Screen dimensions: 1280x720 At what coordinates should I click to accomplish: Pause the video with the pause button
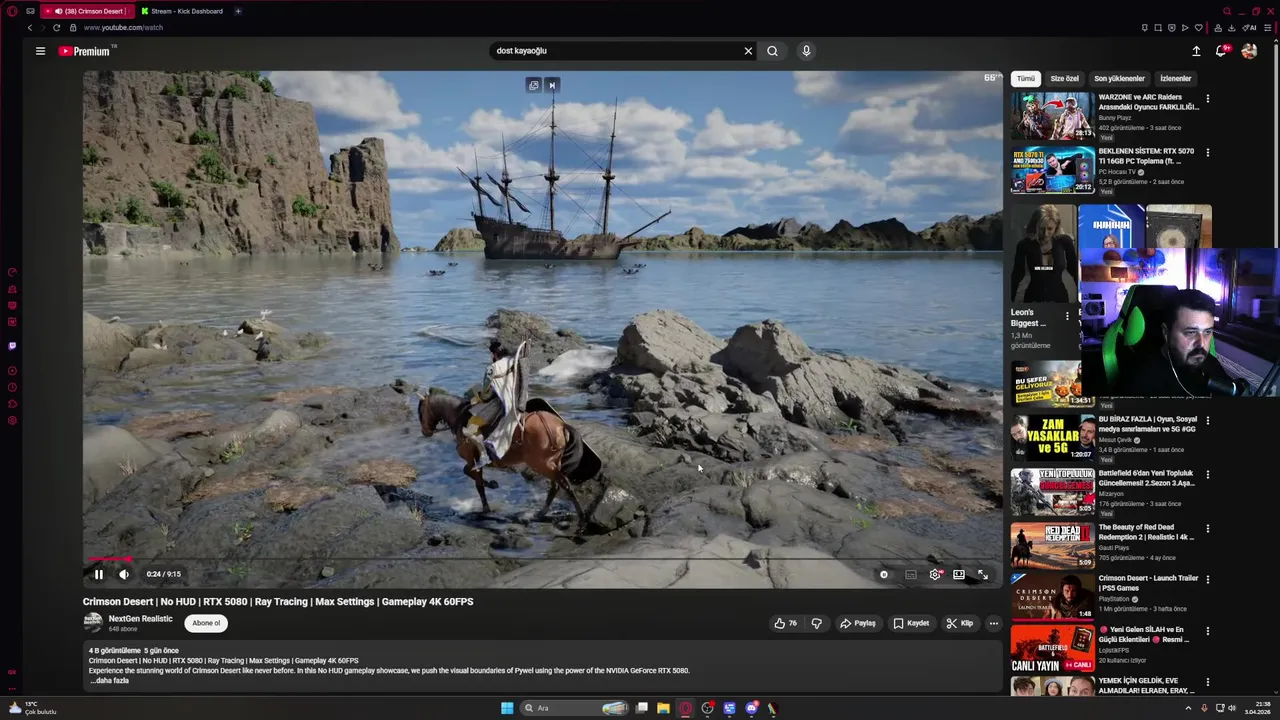coord(99,574)
